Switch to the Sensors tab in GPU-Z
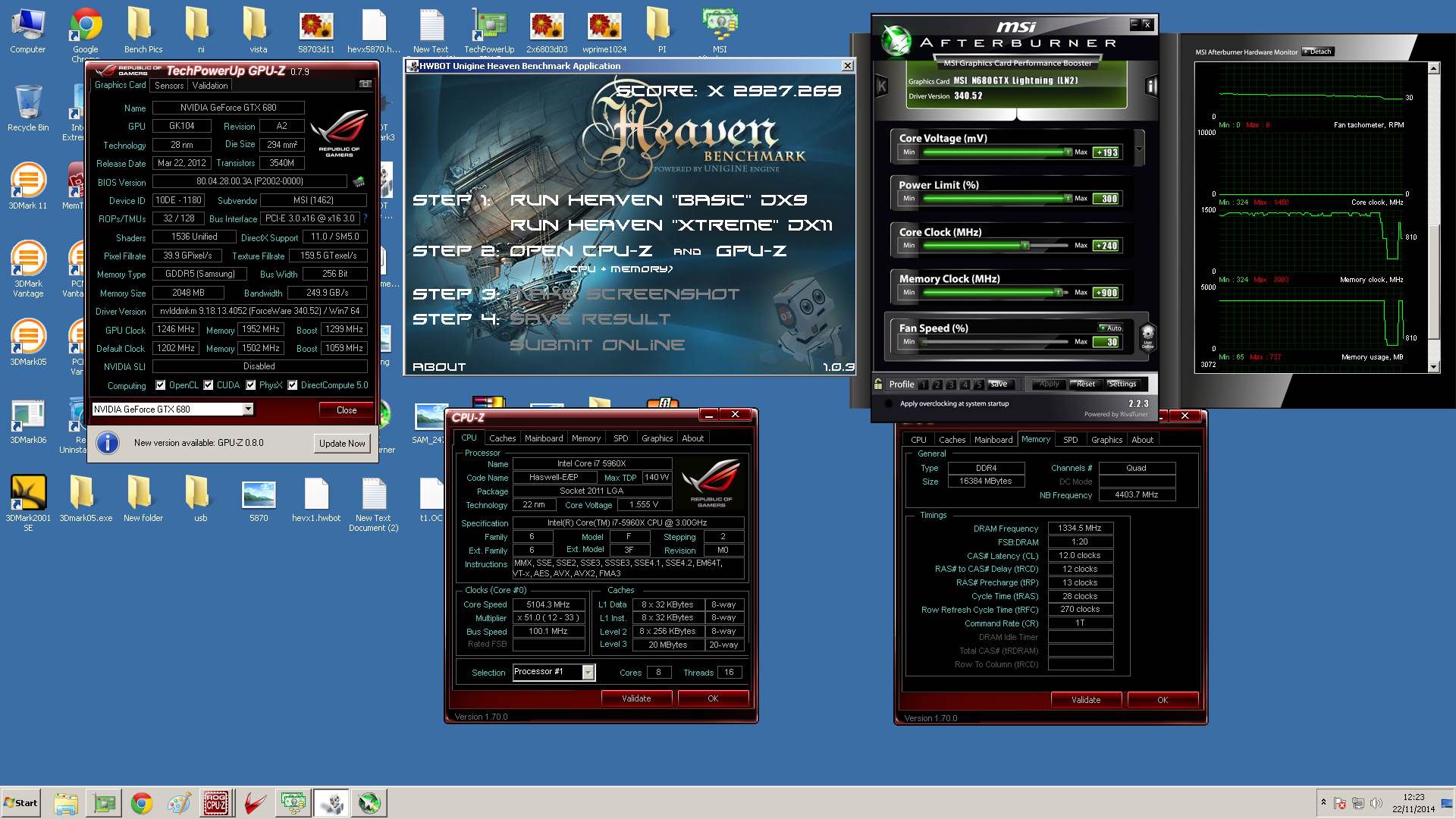1456x819 pixels. click(x=169, y=86)
